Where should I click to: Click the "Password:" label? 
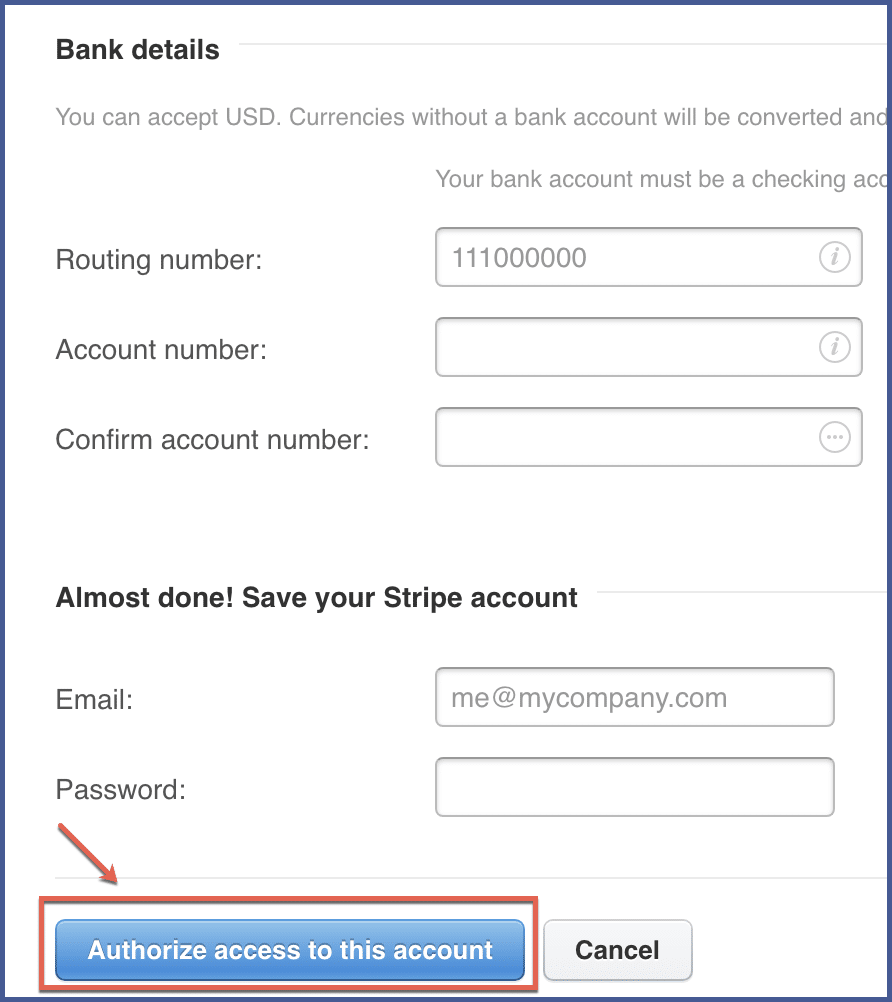(121, 789)
